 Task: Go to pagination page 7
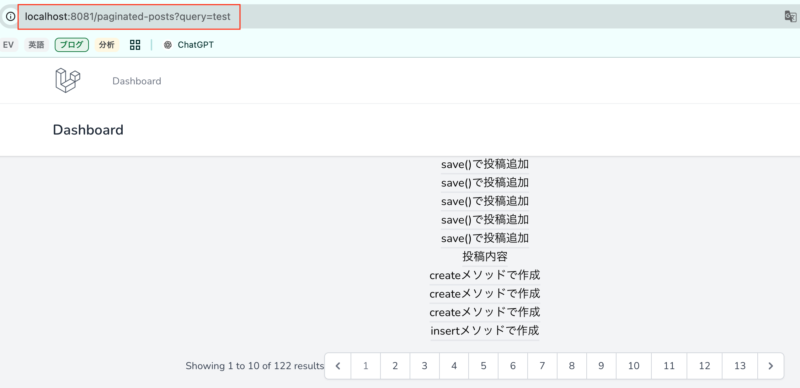point(542,366)
